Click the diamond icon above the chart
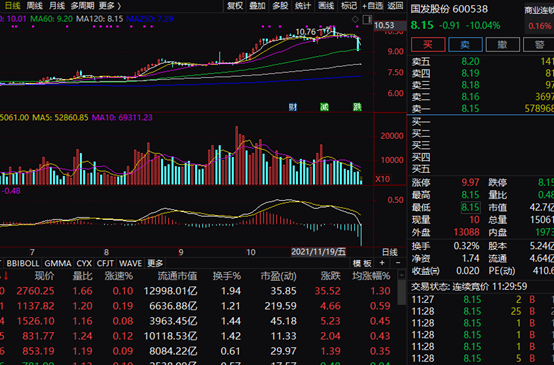554x365 pixels. [x=355, y=19]
